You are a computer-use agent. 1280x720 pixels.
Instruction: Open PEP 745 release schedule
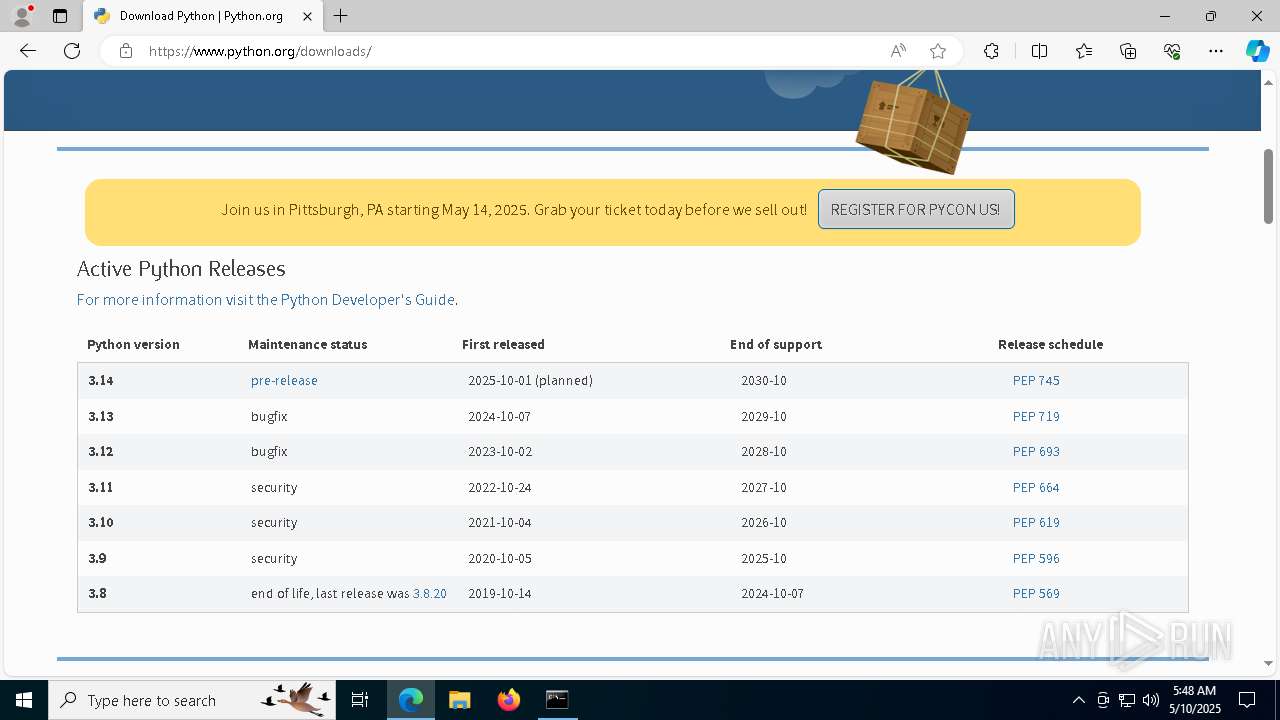pos(1036,381)
